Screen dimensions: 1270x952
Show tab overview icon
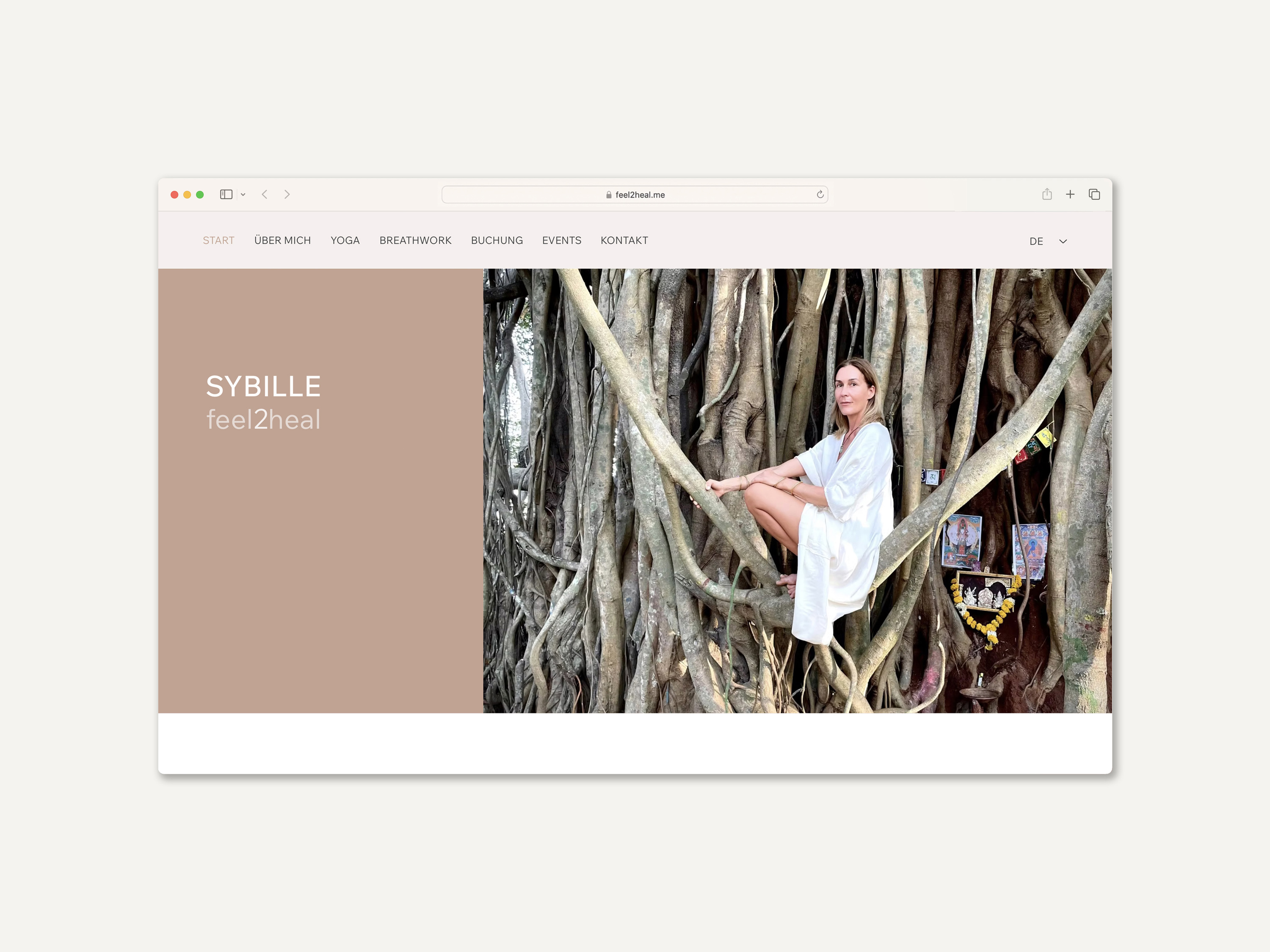click(1094, 195)
